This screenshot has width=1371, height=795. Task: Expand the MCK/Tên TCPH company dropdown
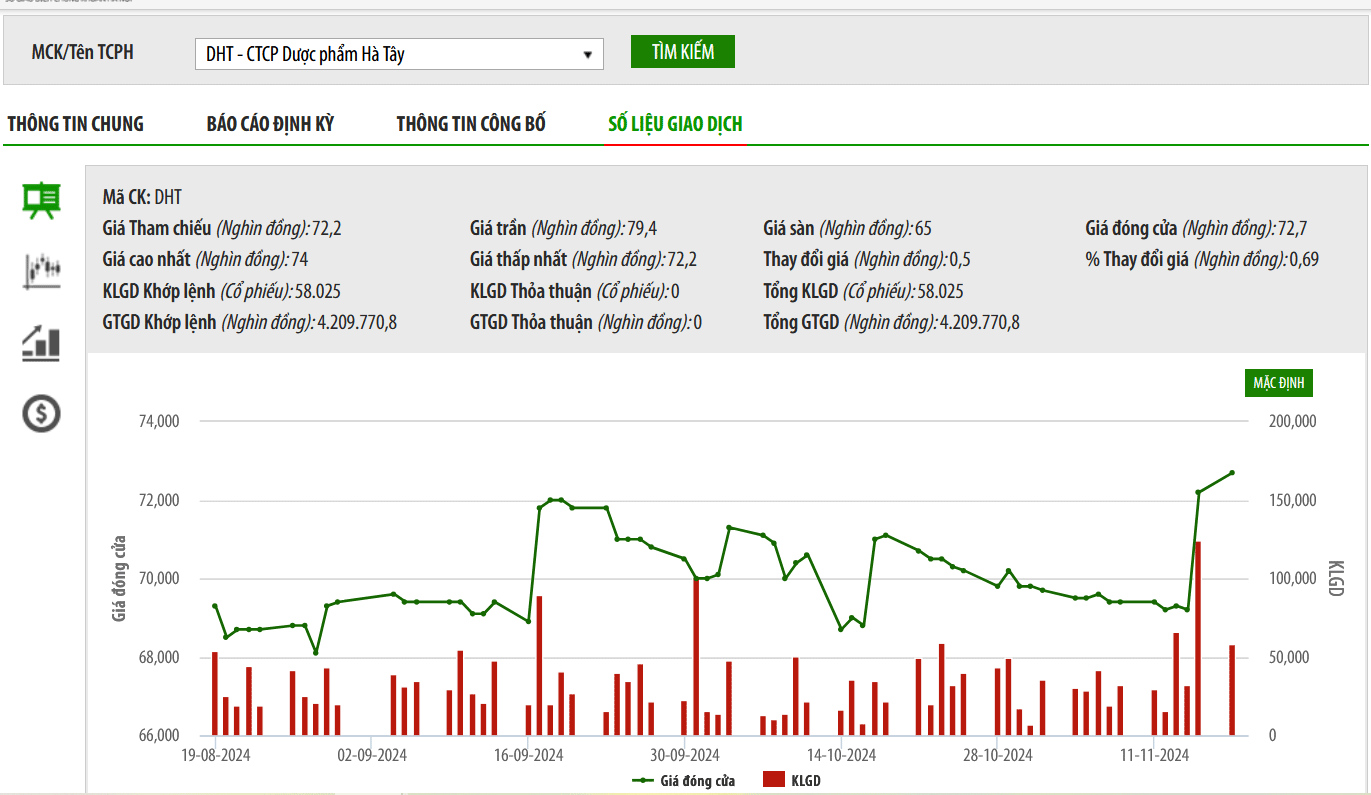coord(398,54)
